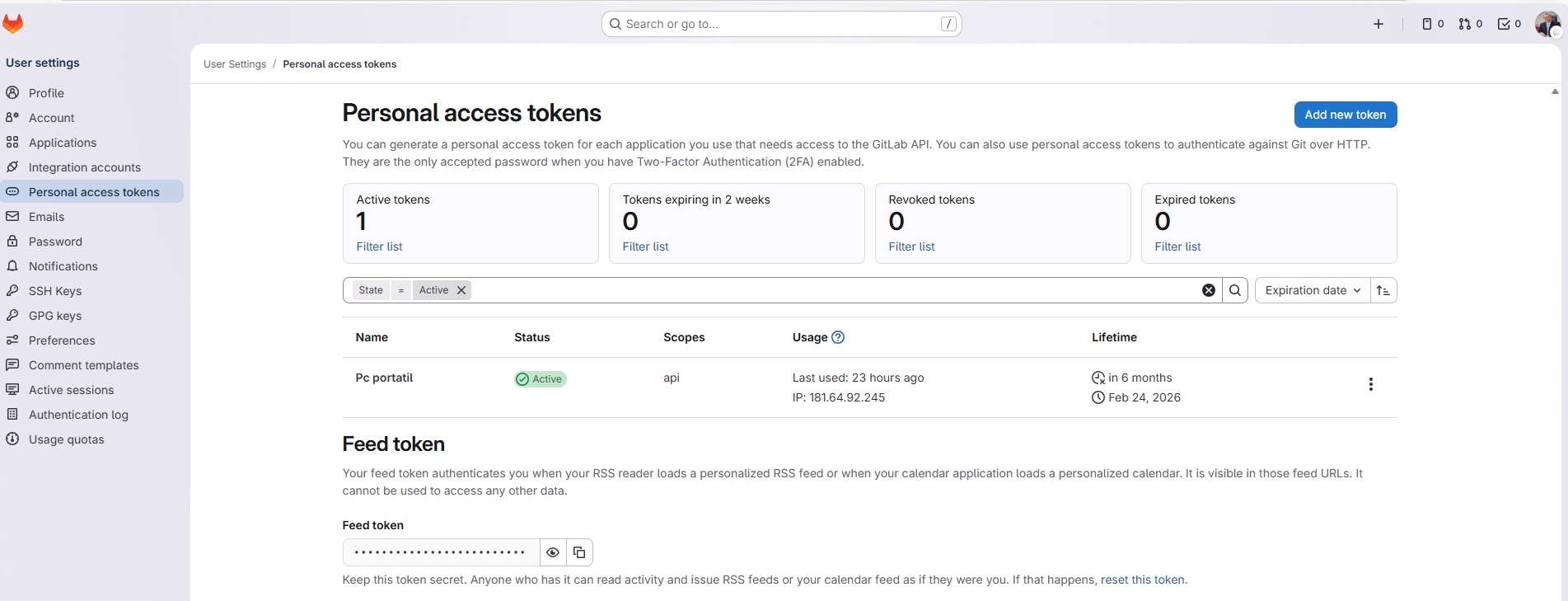Go to SSH Keys settings
The width and height of the screenshot is (1568, 601).
[55, 291]
